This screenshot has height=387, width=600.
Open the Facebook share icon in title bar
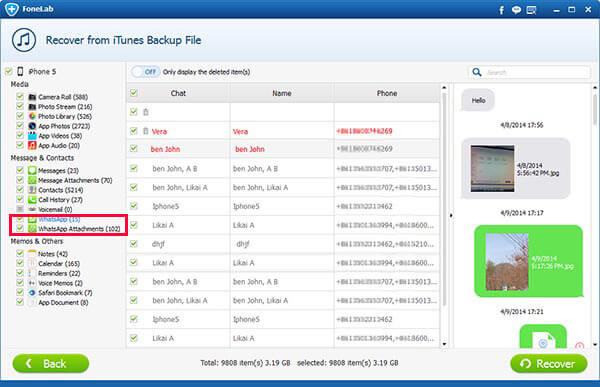[502, 10]
